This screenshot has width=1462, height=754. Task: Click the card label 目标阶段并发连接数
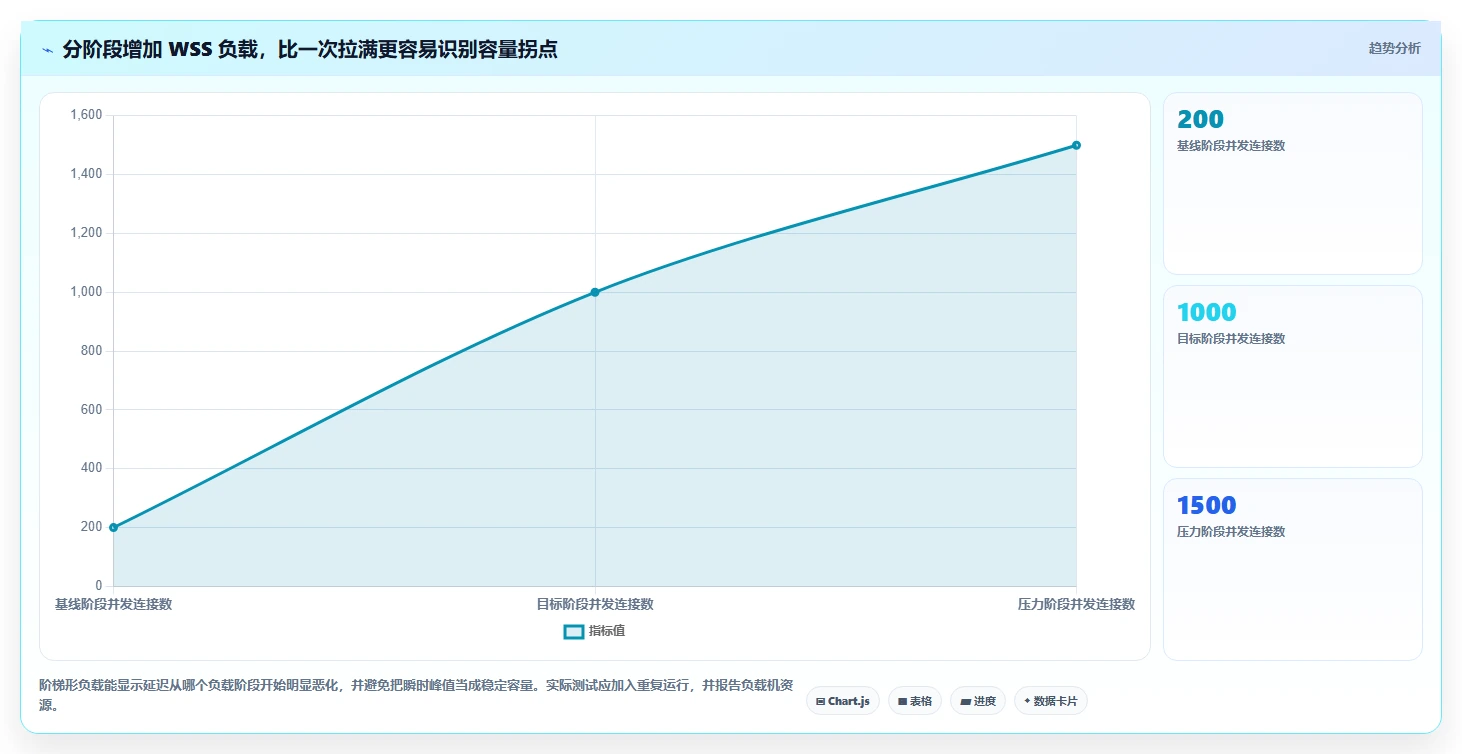click(1231, 338)
